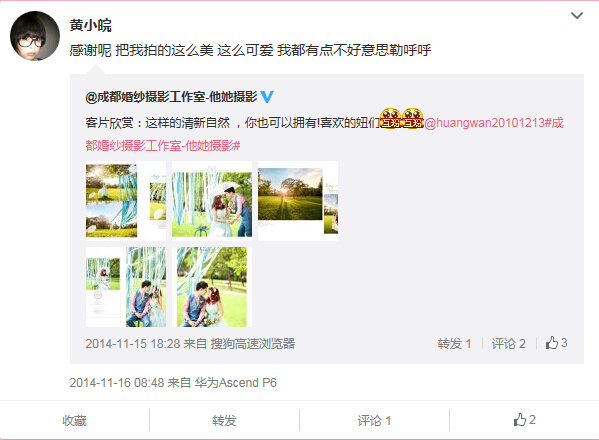Click the first 互粉 emoji icon

pos(390,118)
